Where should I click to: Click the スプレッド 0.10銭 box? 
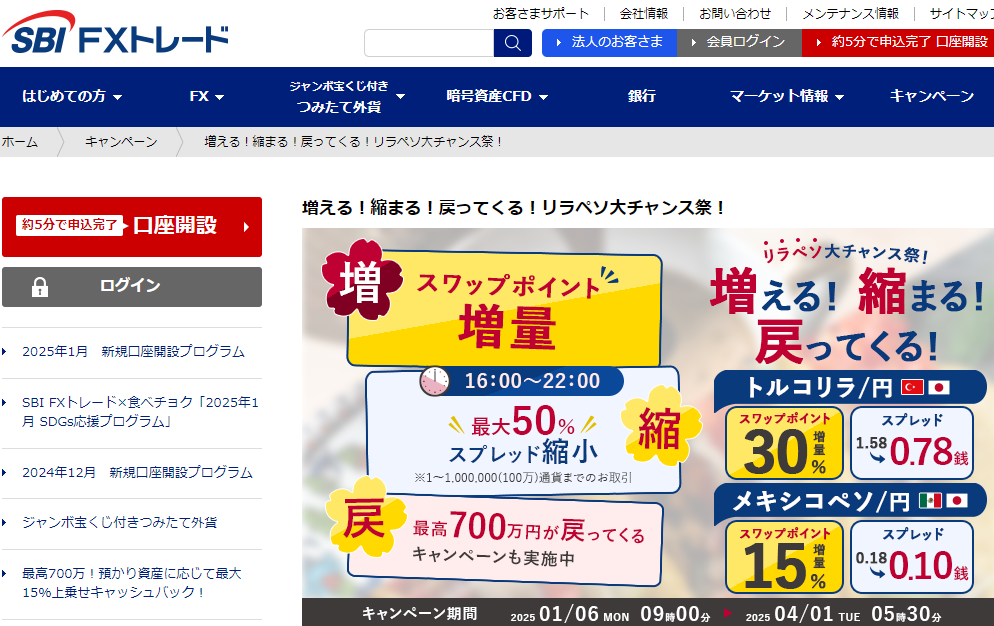coord(912,557)
